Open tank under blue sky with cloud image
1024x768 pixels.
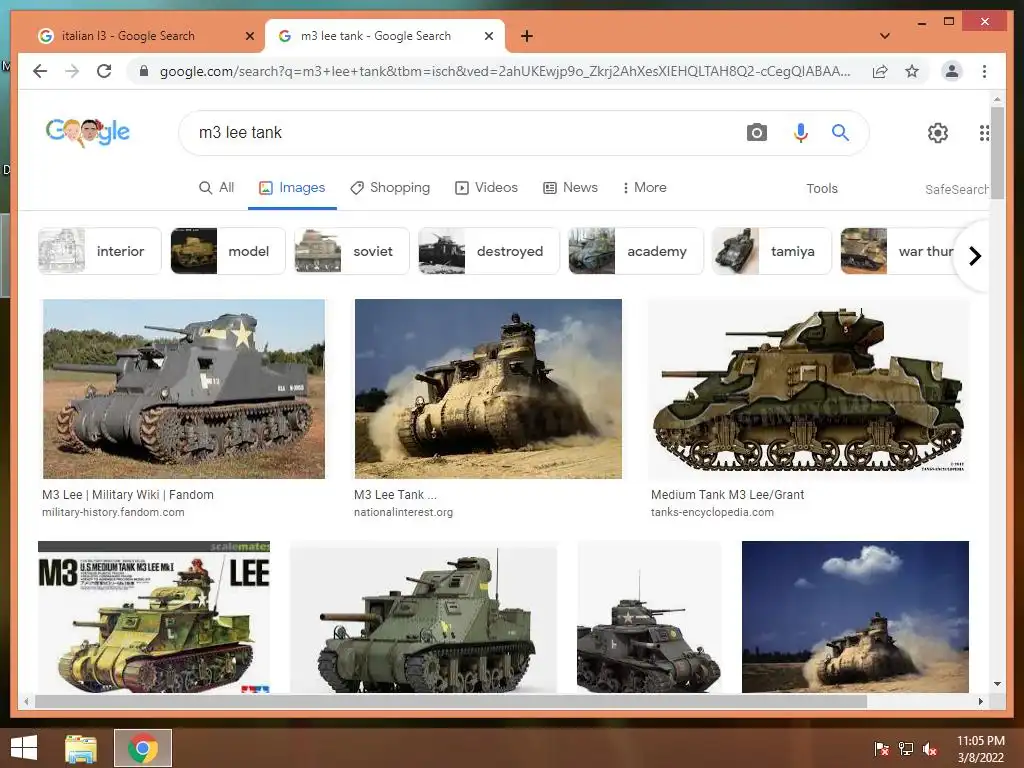point(856,617)
